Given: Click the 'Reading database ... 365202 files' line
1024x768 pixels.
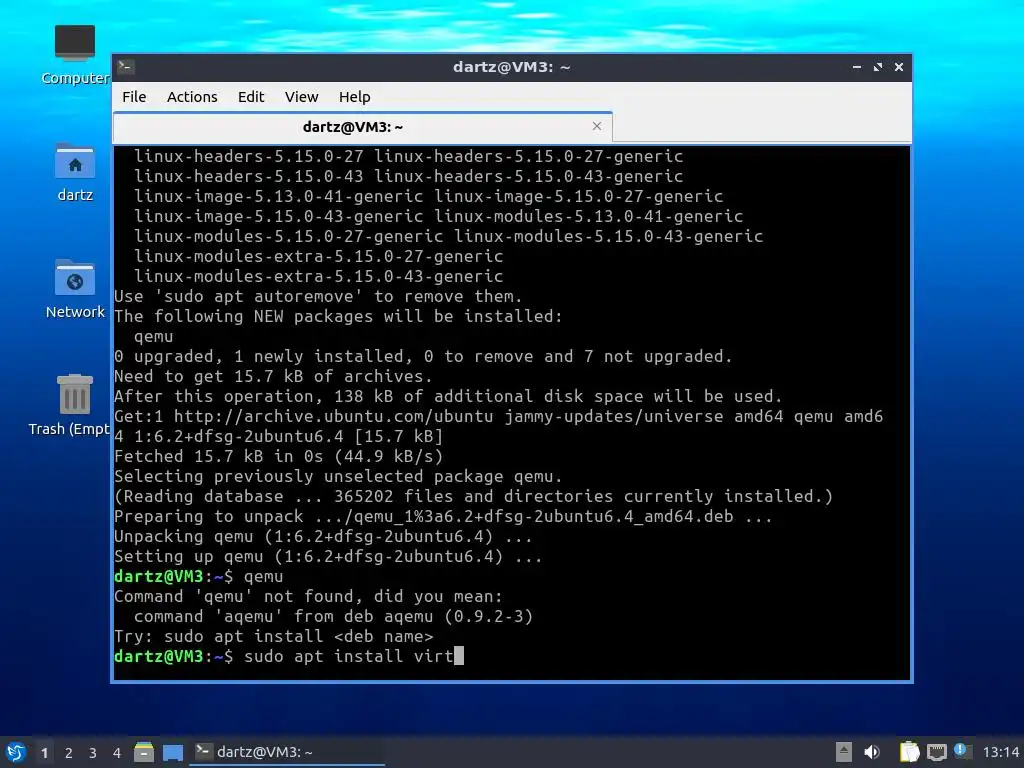Looking at the screenshot, I should 473,497.
